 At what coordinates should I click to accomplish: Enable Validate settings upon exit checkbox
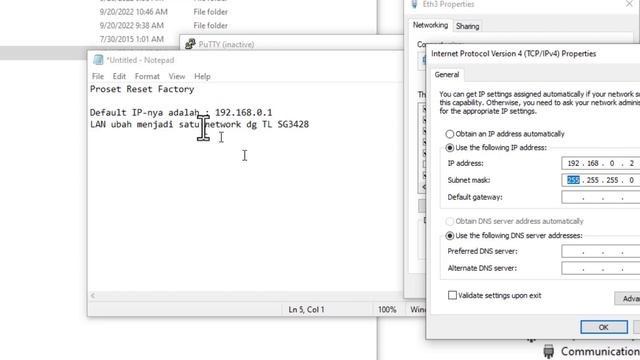pos(452,295)
